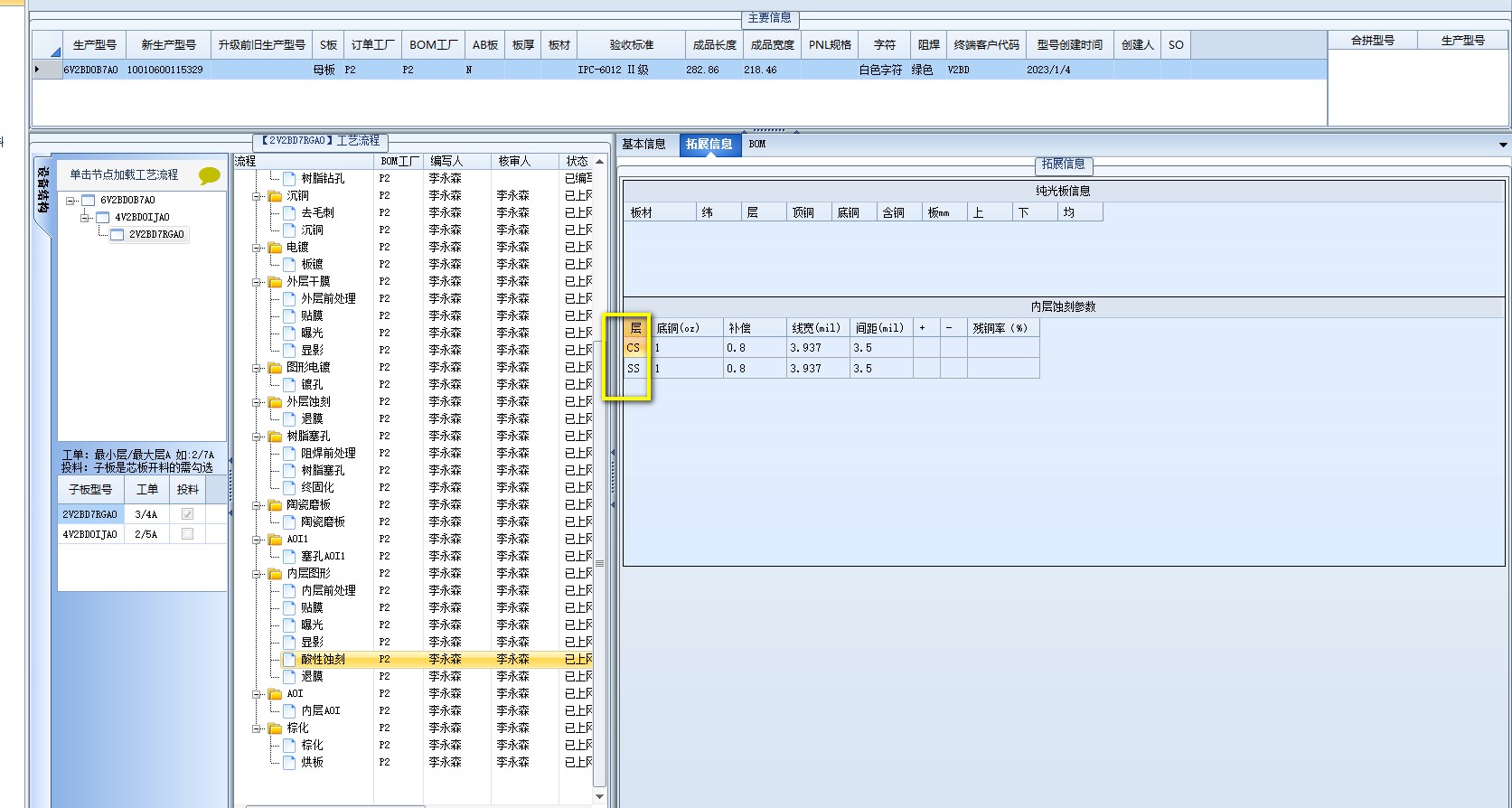1512x808 pixels.
Task: Click the 6V2BD0B7A0 node icon in structure tree
Action: [x=89, y=201]
